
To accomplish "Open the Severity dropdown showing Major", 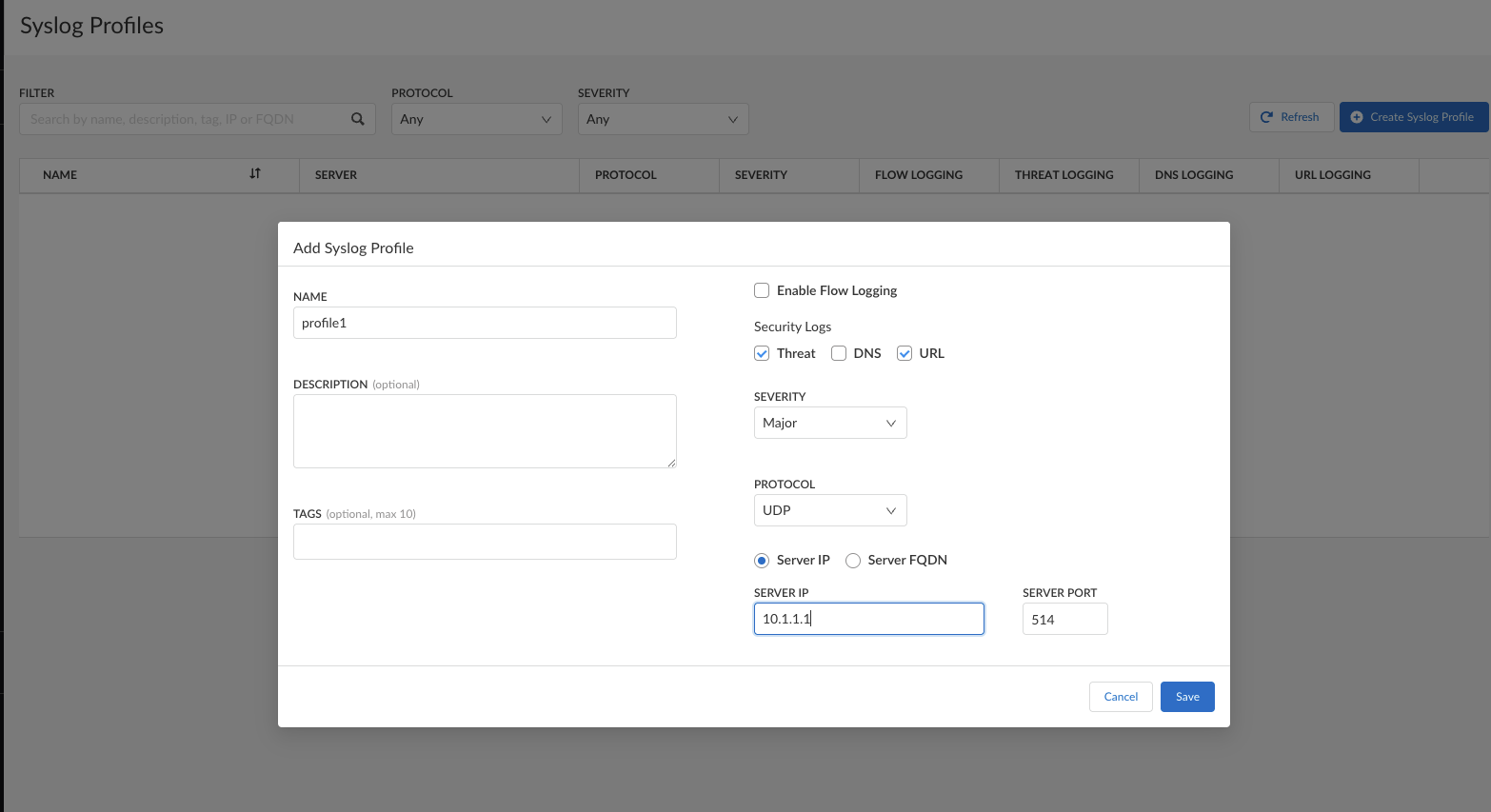I will [x=829, y=423].
